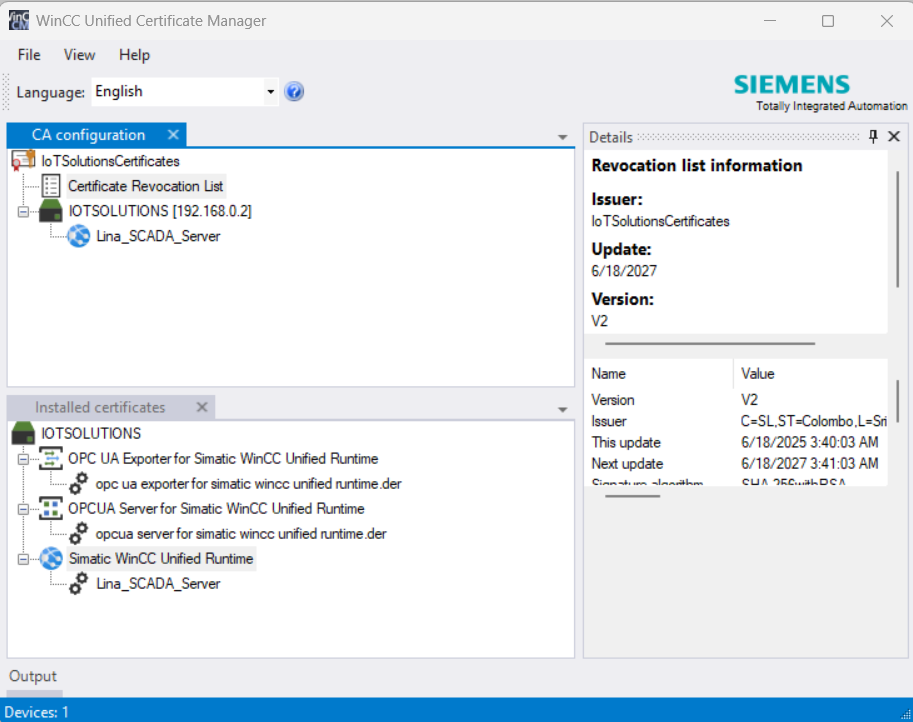
Task: Switch to the Installed certificates tab
Action: pyautogui.click(x=100, y=408)
